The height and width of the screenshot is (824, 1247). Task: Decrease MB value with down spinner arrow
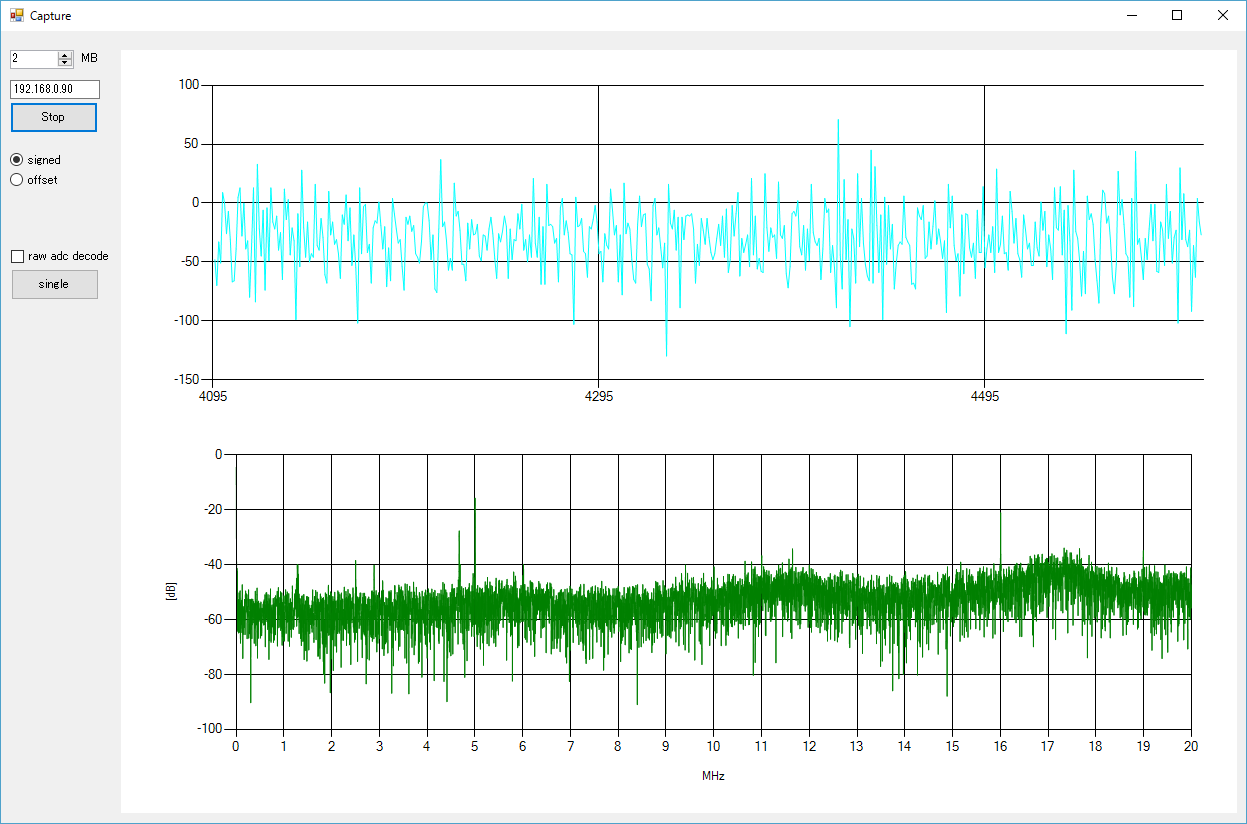pos(65,63)
